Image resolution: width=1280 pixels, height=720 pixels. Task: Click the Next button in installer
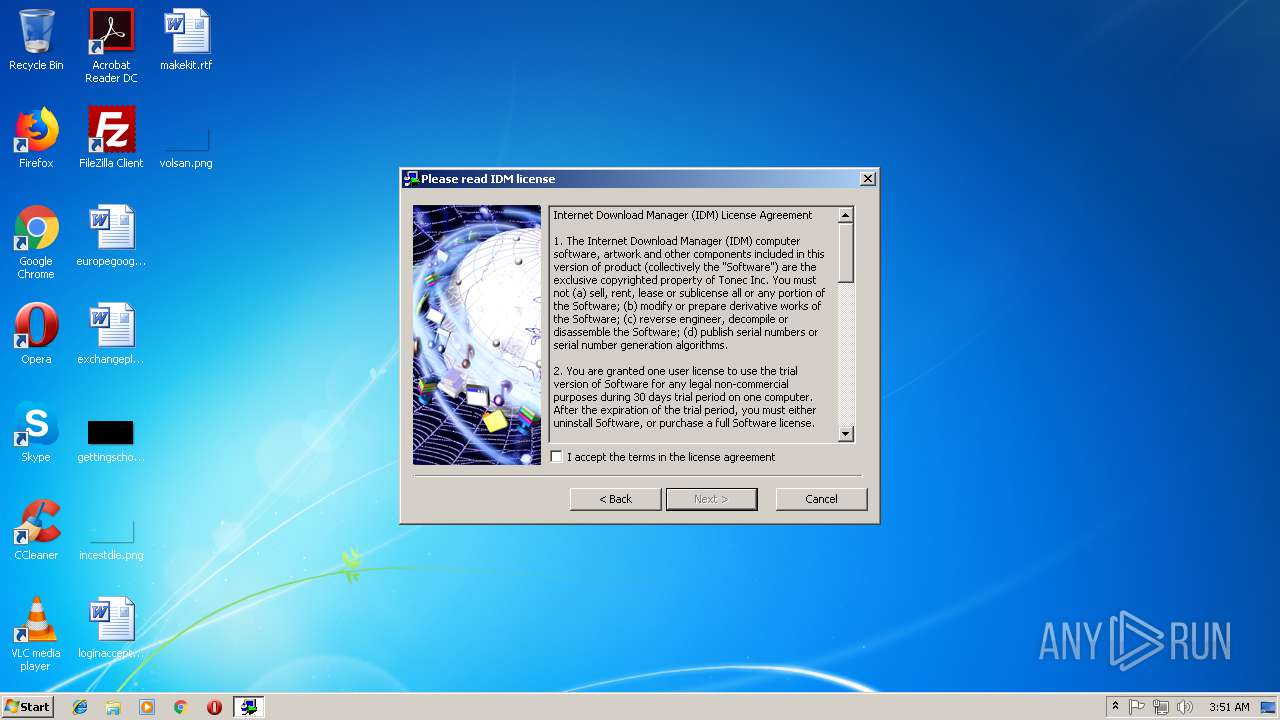pyautogui.click(x=711, y=499)
